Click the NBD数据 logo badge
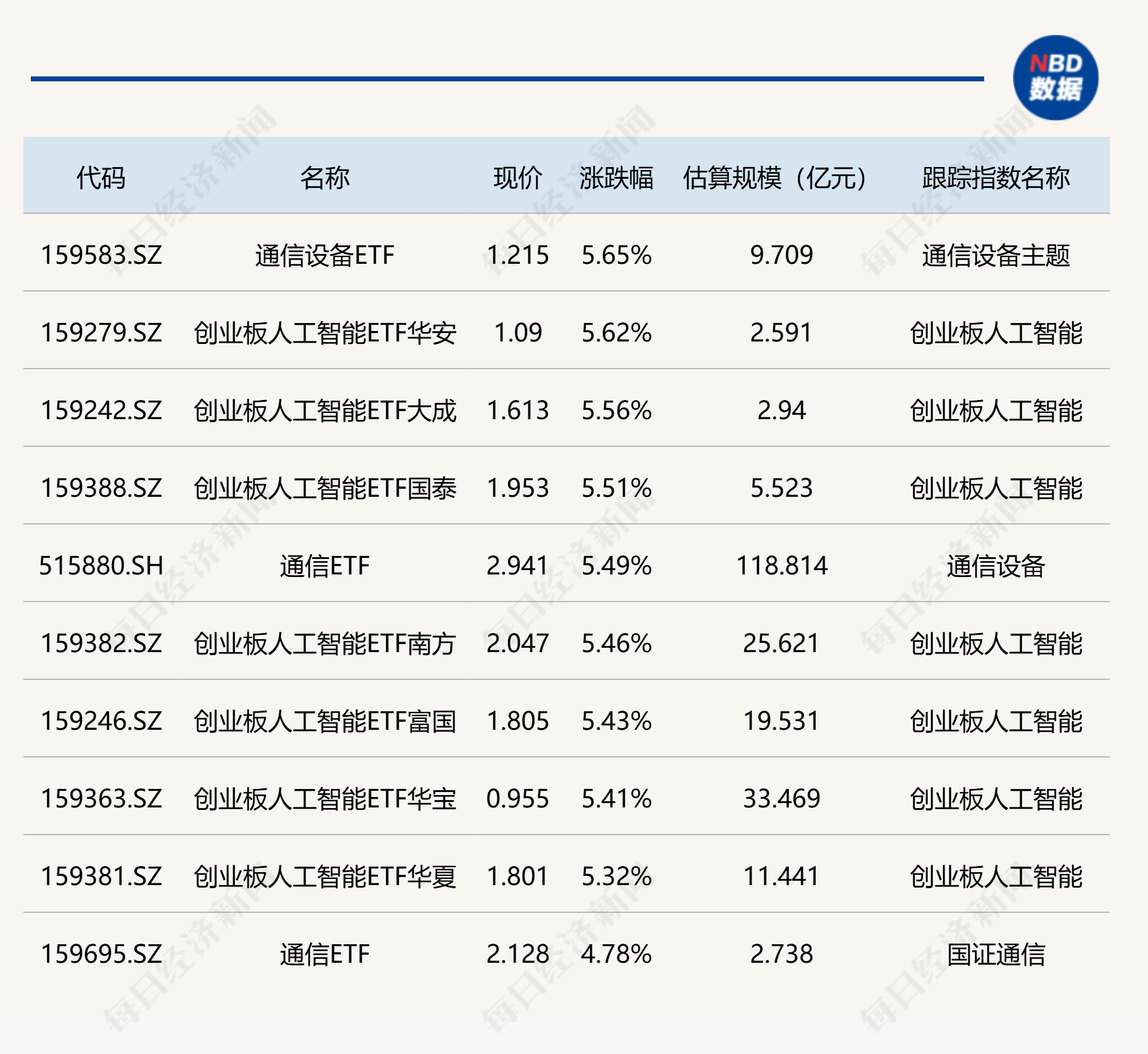The width and height of the screenshot is (1148, 1054). 1056,78
